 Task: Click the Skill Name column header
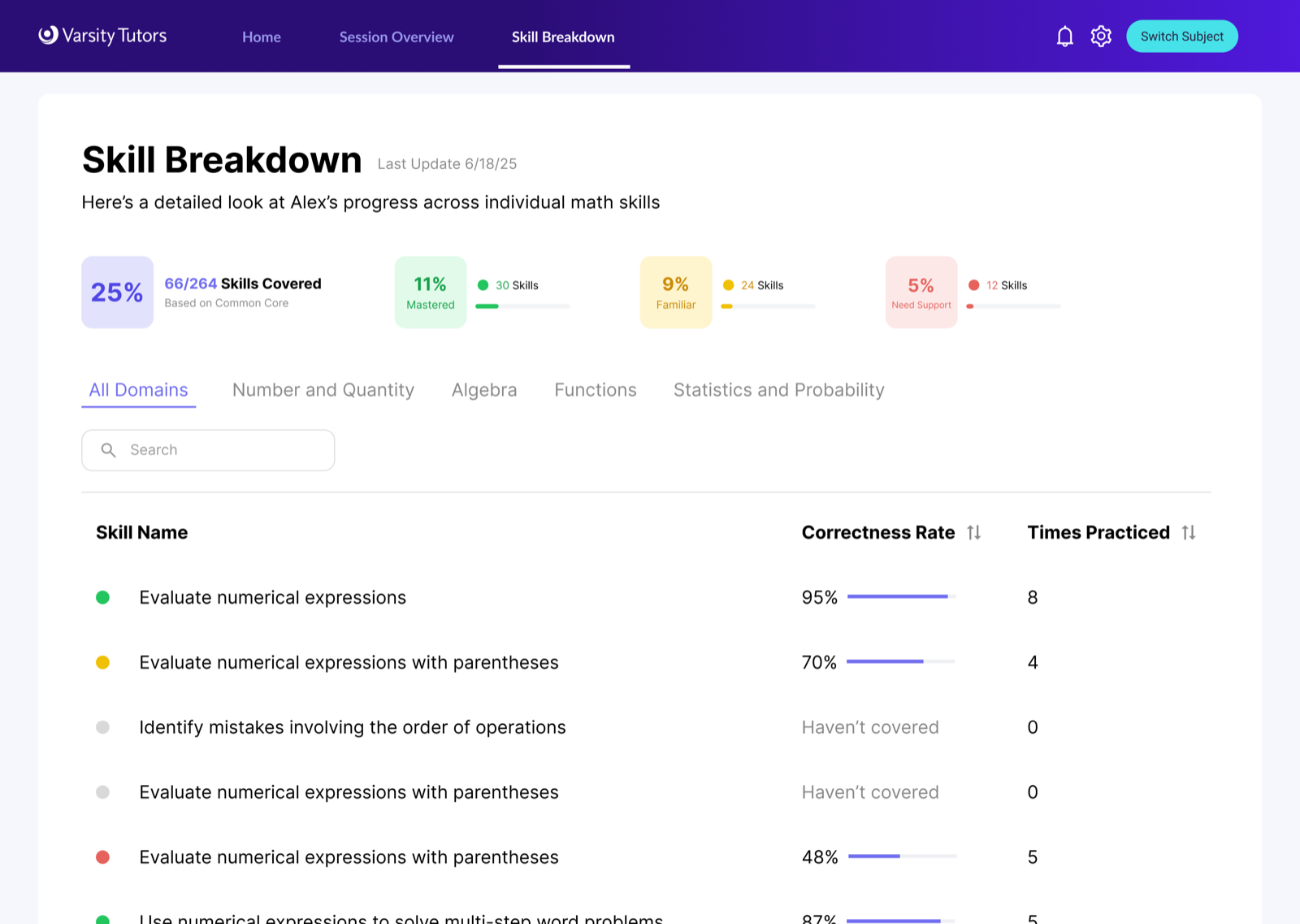(142, 532)
